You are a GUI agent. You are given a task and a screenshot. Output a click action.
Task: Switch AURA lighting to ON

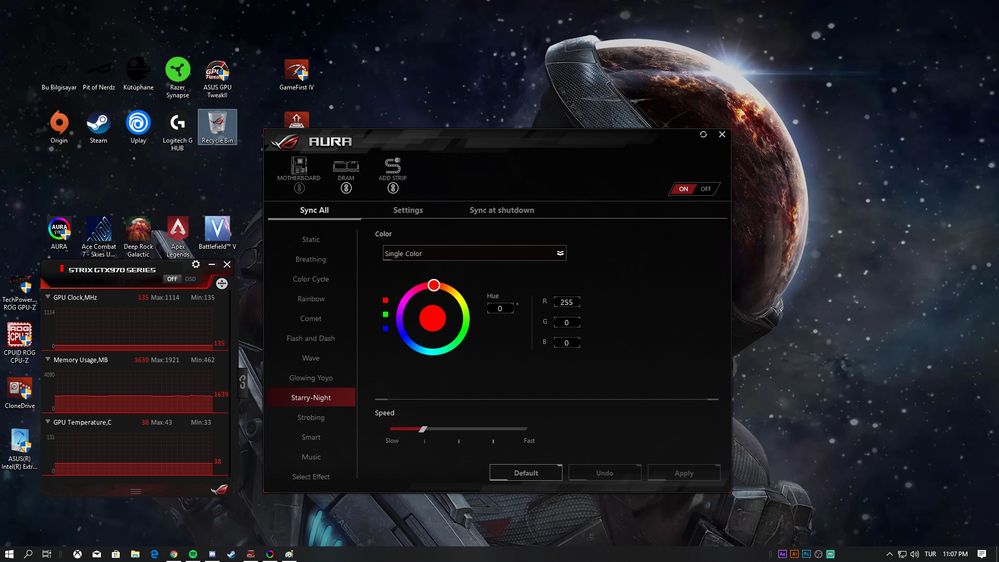click(683, 189)
